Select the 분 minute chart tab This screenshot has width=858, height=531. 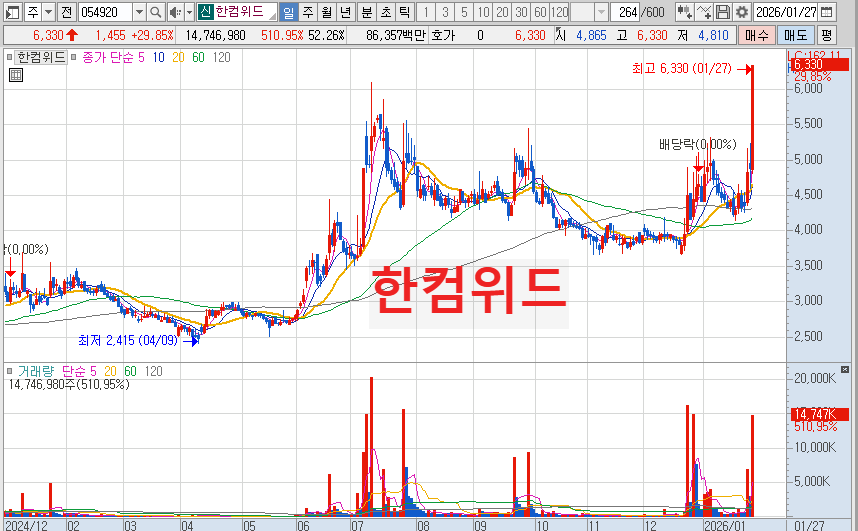[x=367, y=11]
